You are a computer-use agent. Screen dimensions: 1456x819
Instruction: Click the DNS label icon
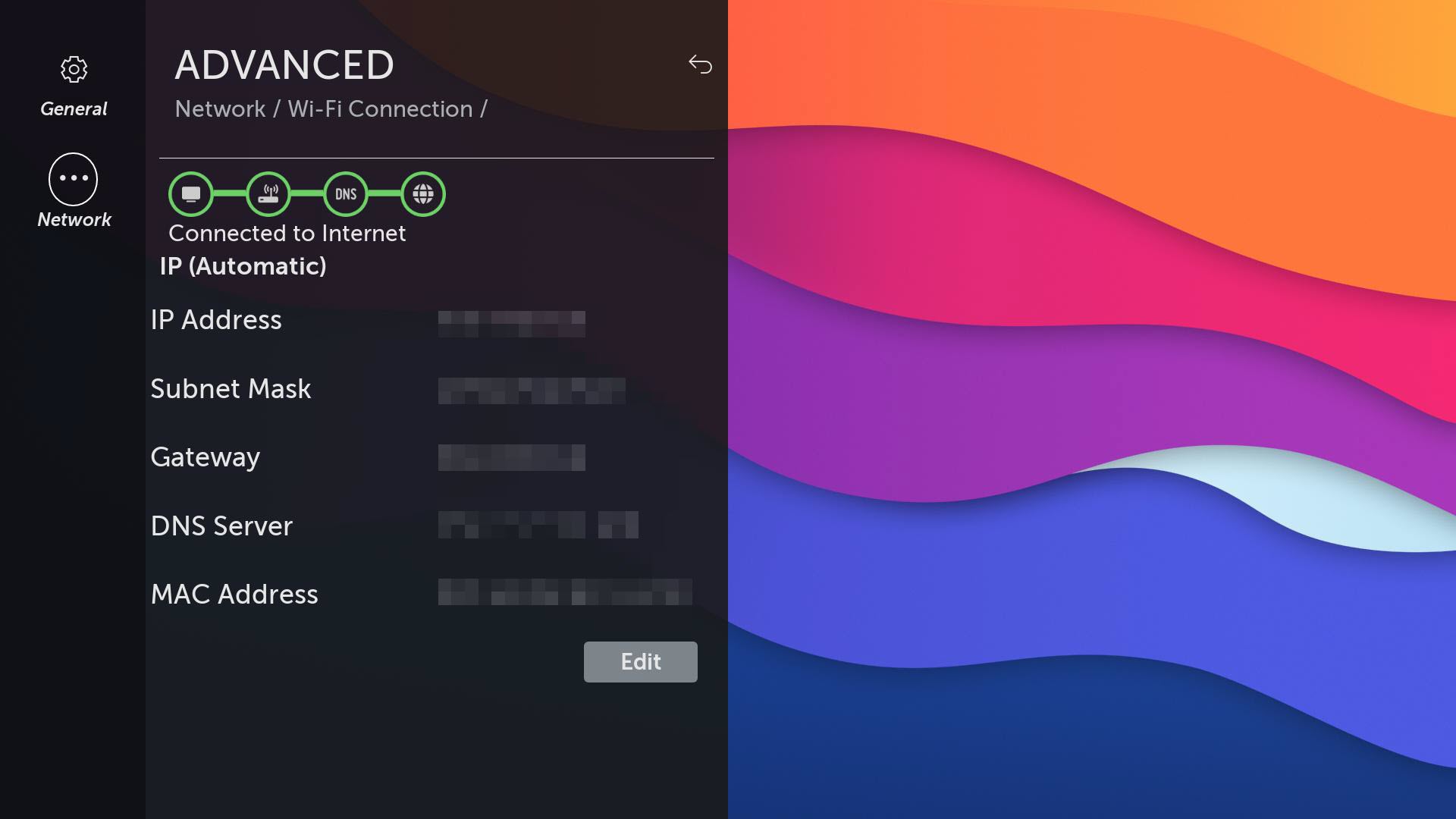(x=345, y=193)
